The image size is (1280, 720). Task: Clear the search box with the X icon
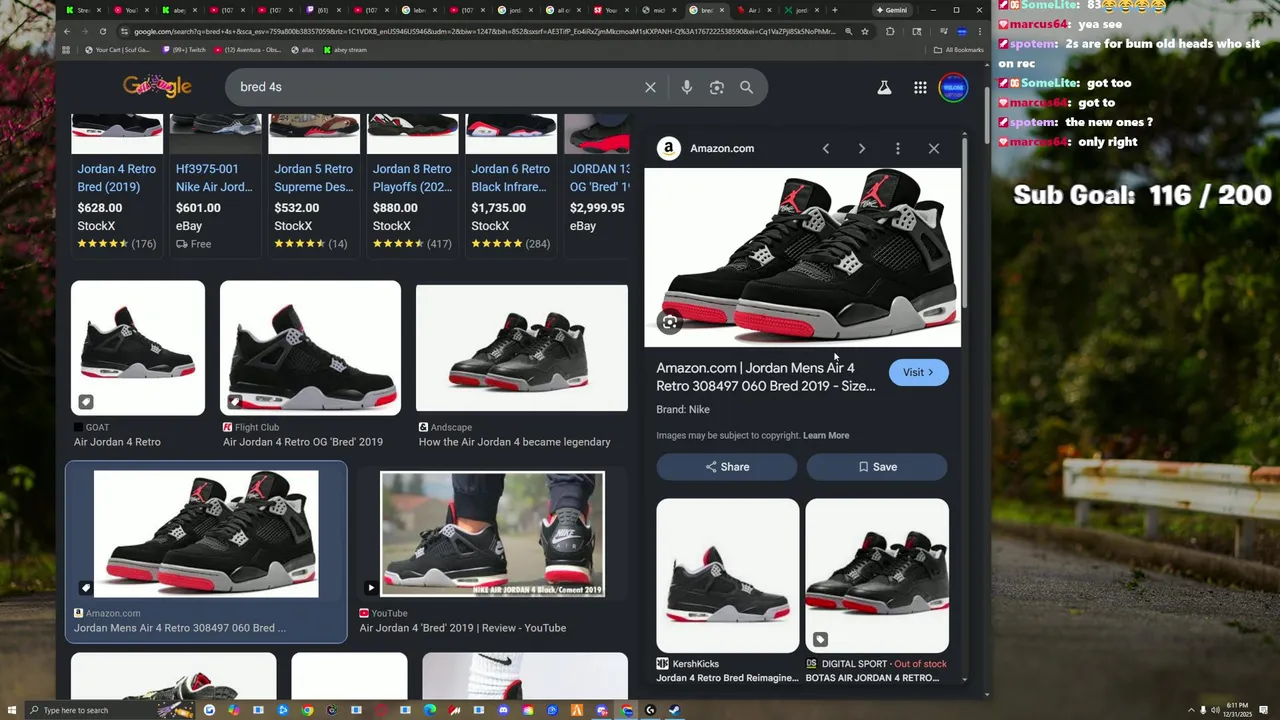[650, 87]
